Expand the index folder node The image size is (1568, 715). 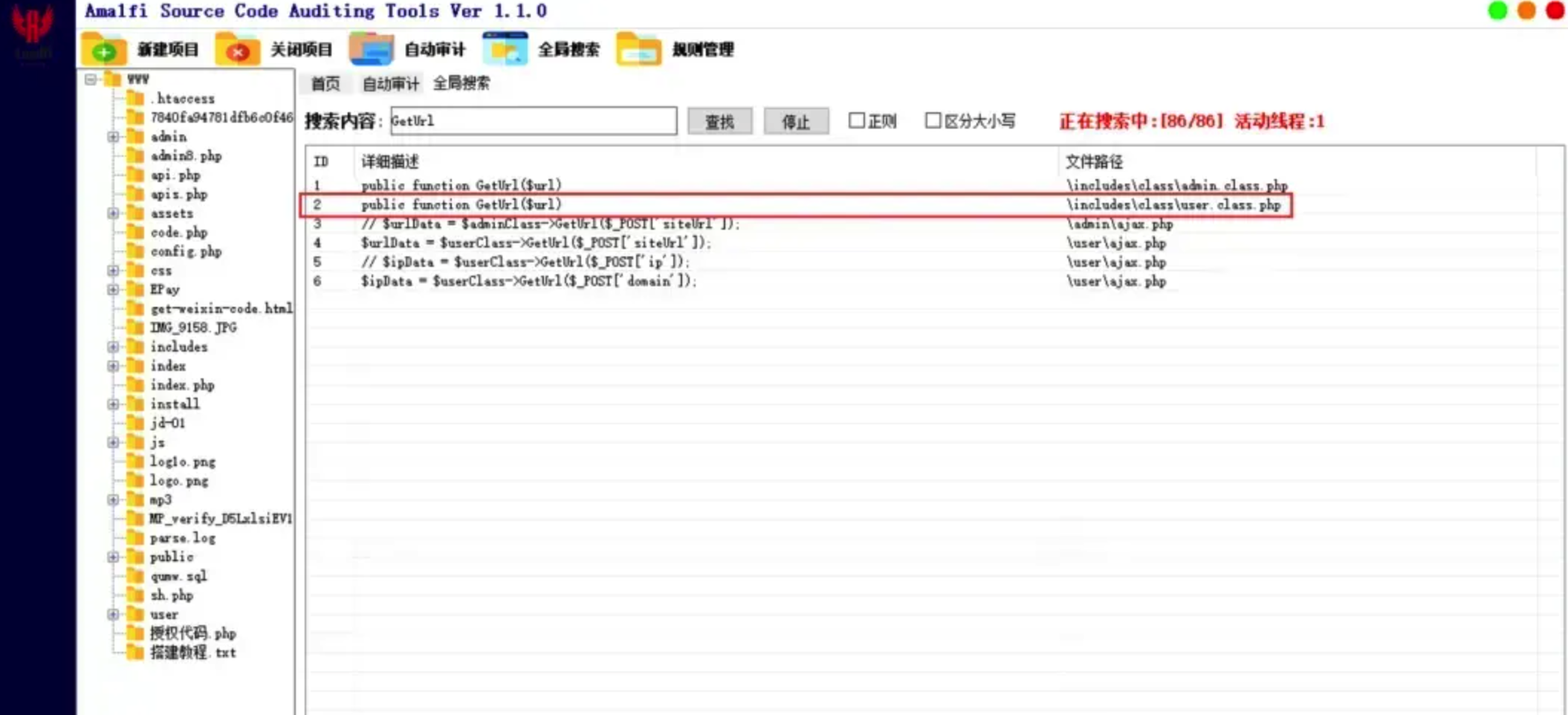pos(113,366)
